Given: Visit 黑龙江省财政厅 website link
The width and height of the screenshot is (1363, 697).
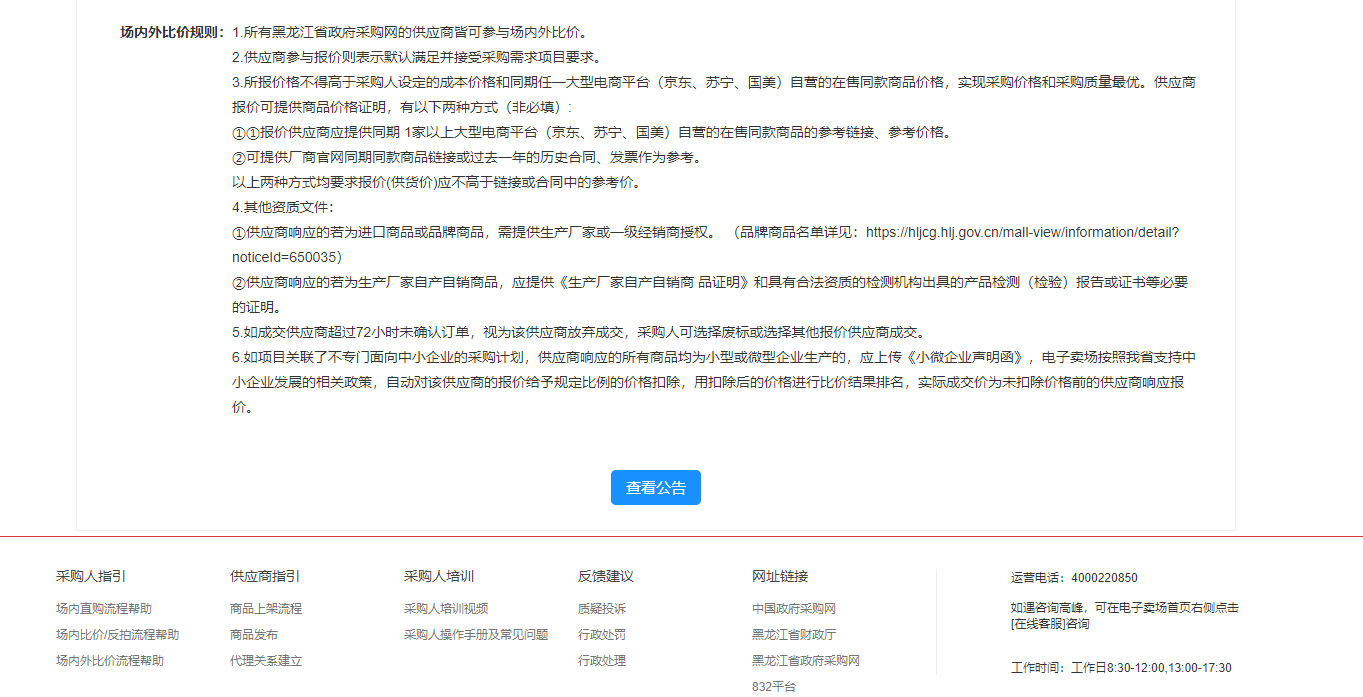Looking at the screenshot, I should pos(793,634).
